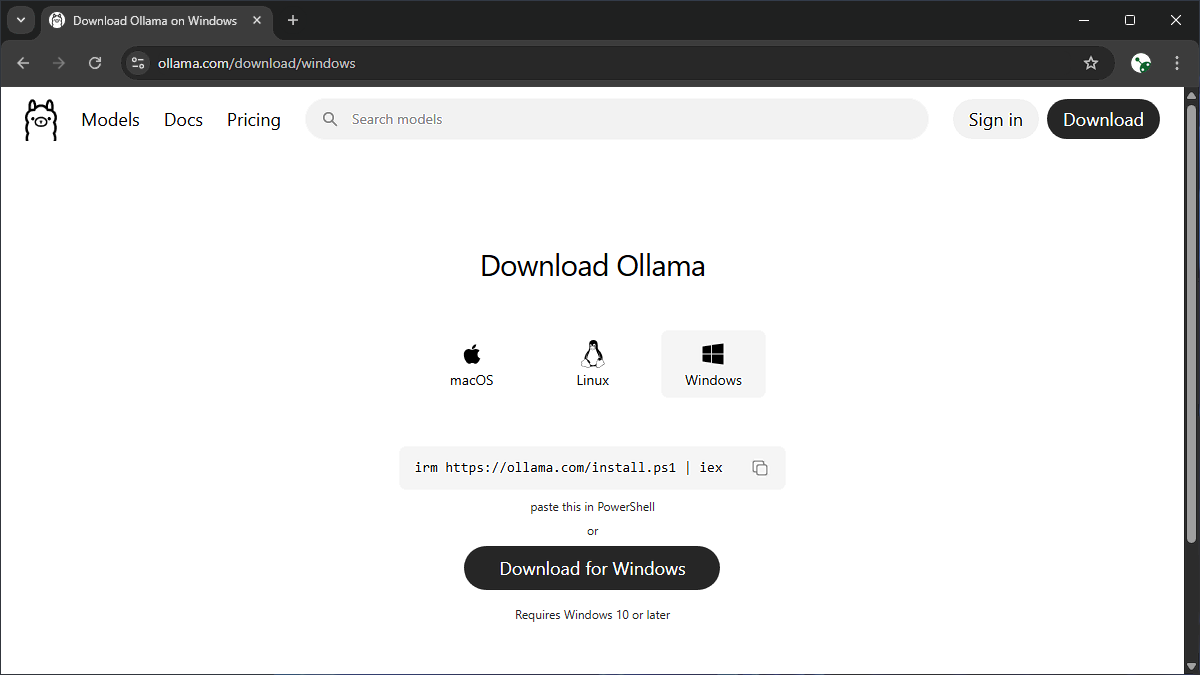Click 'paste this in PowerShell' text
This screenshot has height=675, width=1200.
[593, 507]
